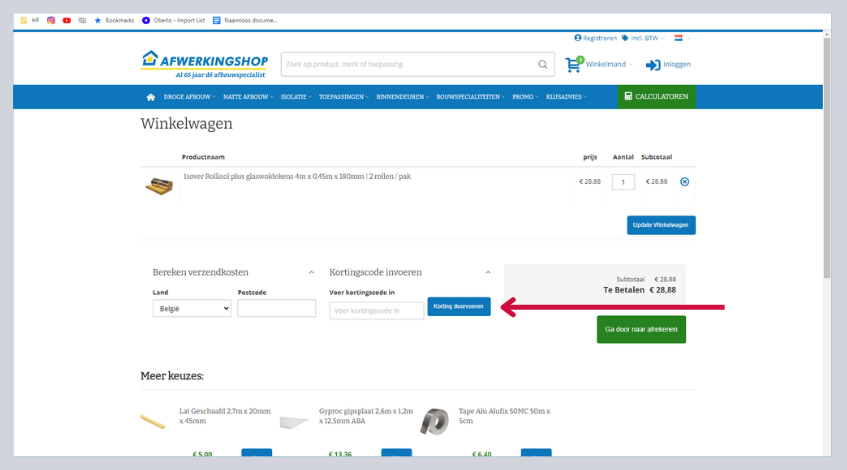
Task: Collapse the Kortingscode invoeren section
Action: pyautogui.click(x=488, y=272)
